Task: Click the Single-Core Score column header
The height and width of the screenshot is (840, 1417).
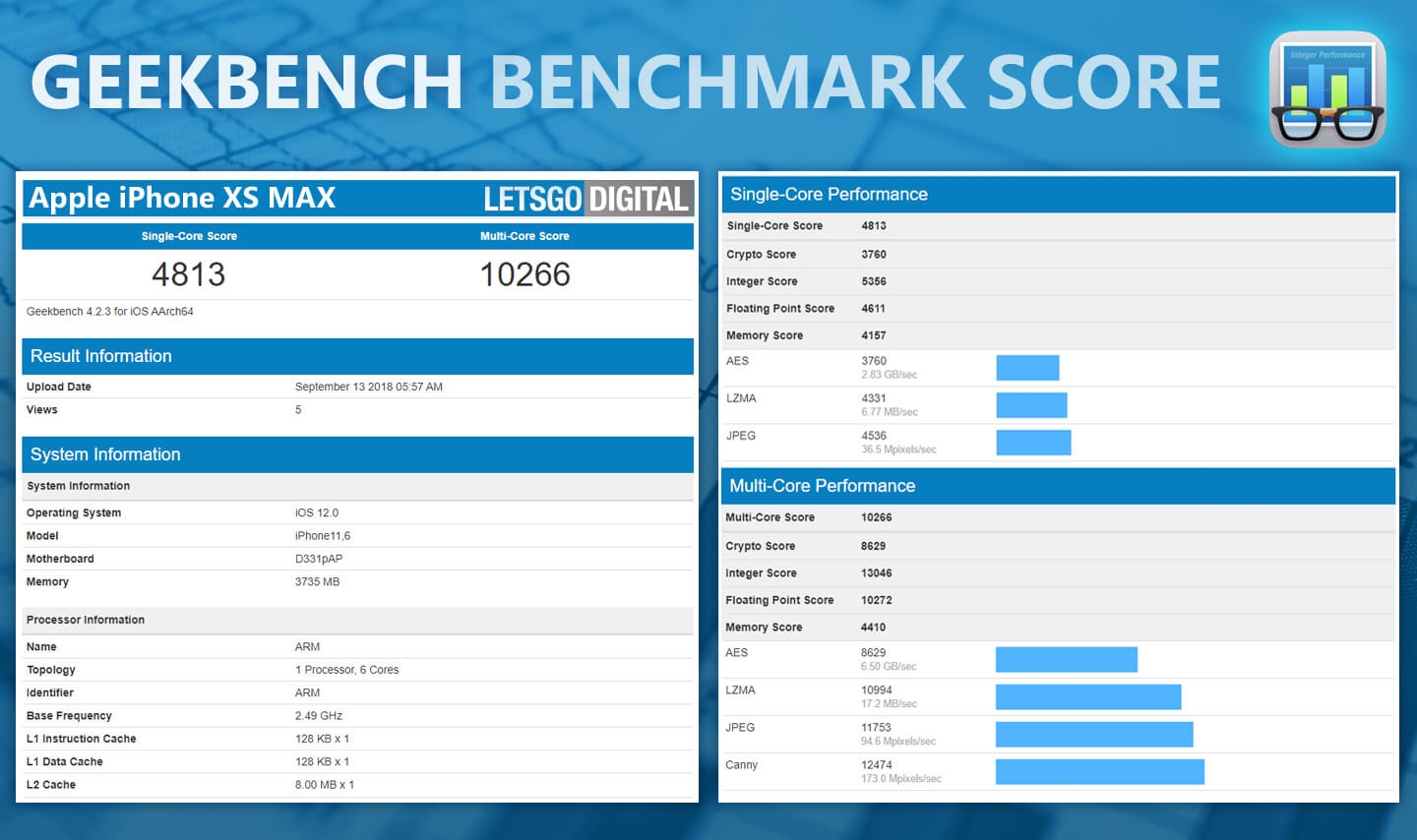Action: pyautogui.click(x=188, y=236)
